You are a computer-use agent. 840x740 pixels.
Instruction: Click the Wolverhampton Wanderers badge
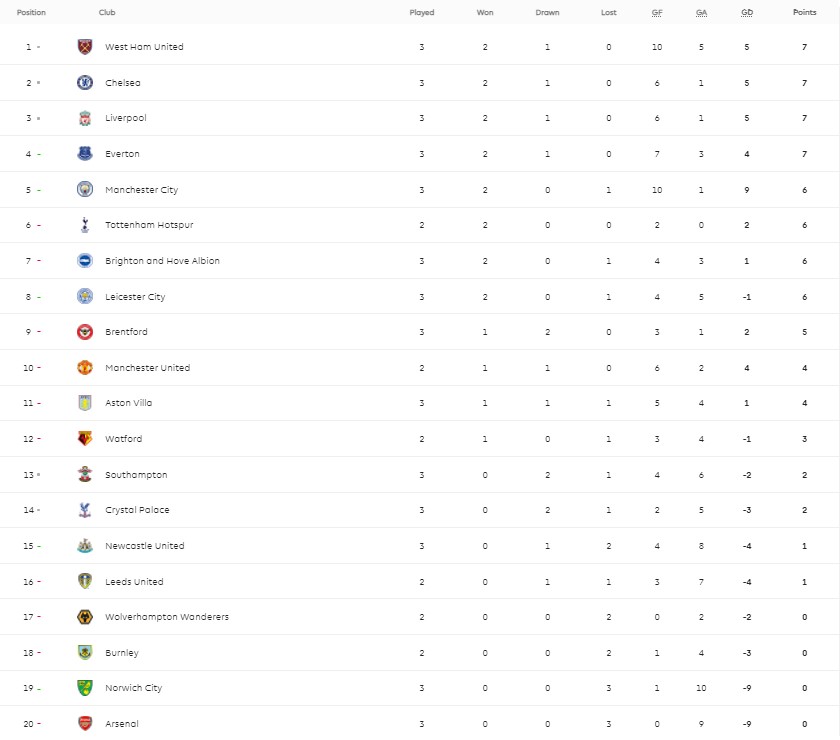coord(85,617)
